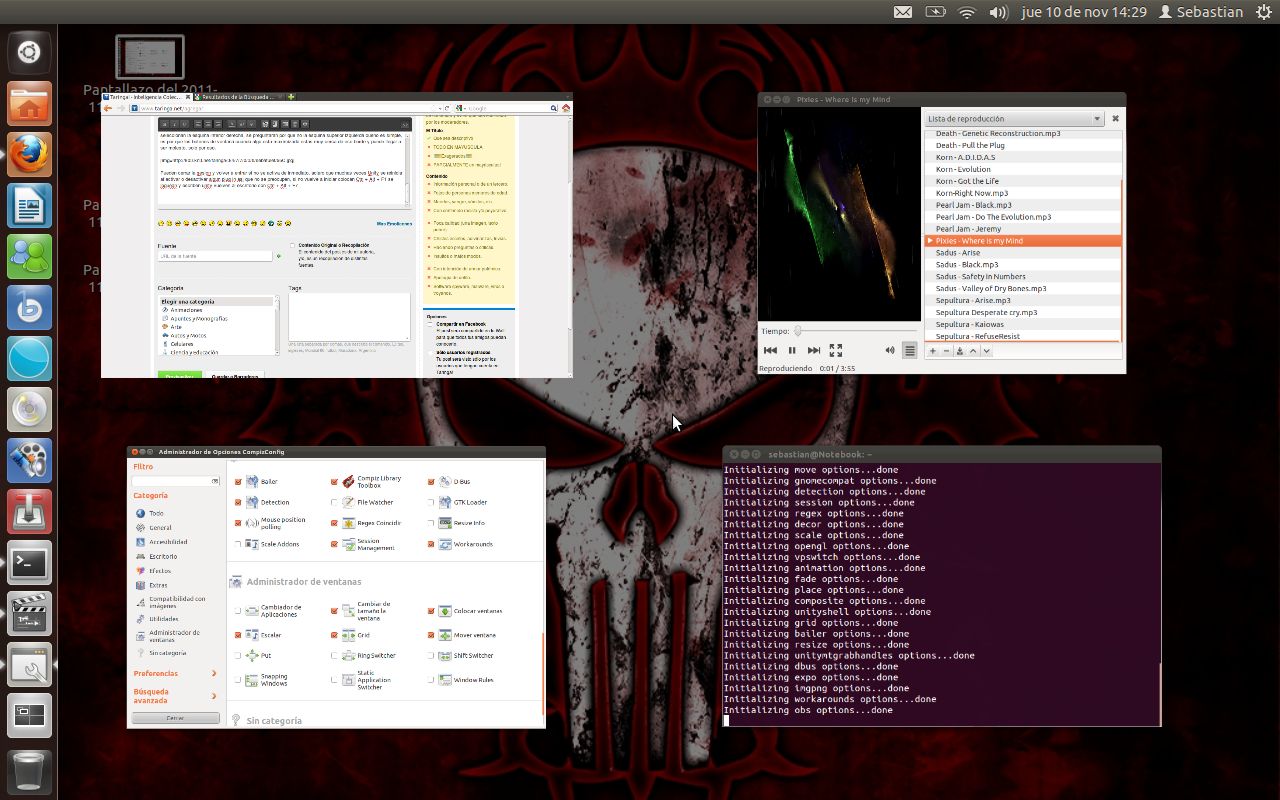The width and height of the screenshot is (1280, 800).
Task: Add a file with the playlist plus button
Action: (x=933, y=351)
